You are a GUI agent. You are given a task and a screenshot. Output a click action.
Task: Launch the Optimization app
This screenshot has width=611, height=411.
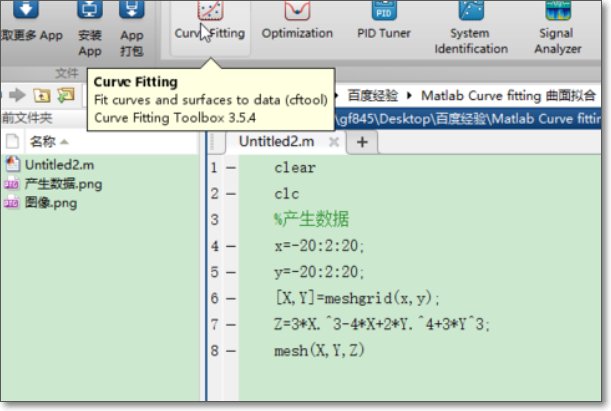pyautogui.click(x=297, y=22)
